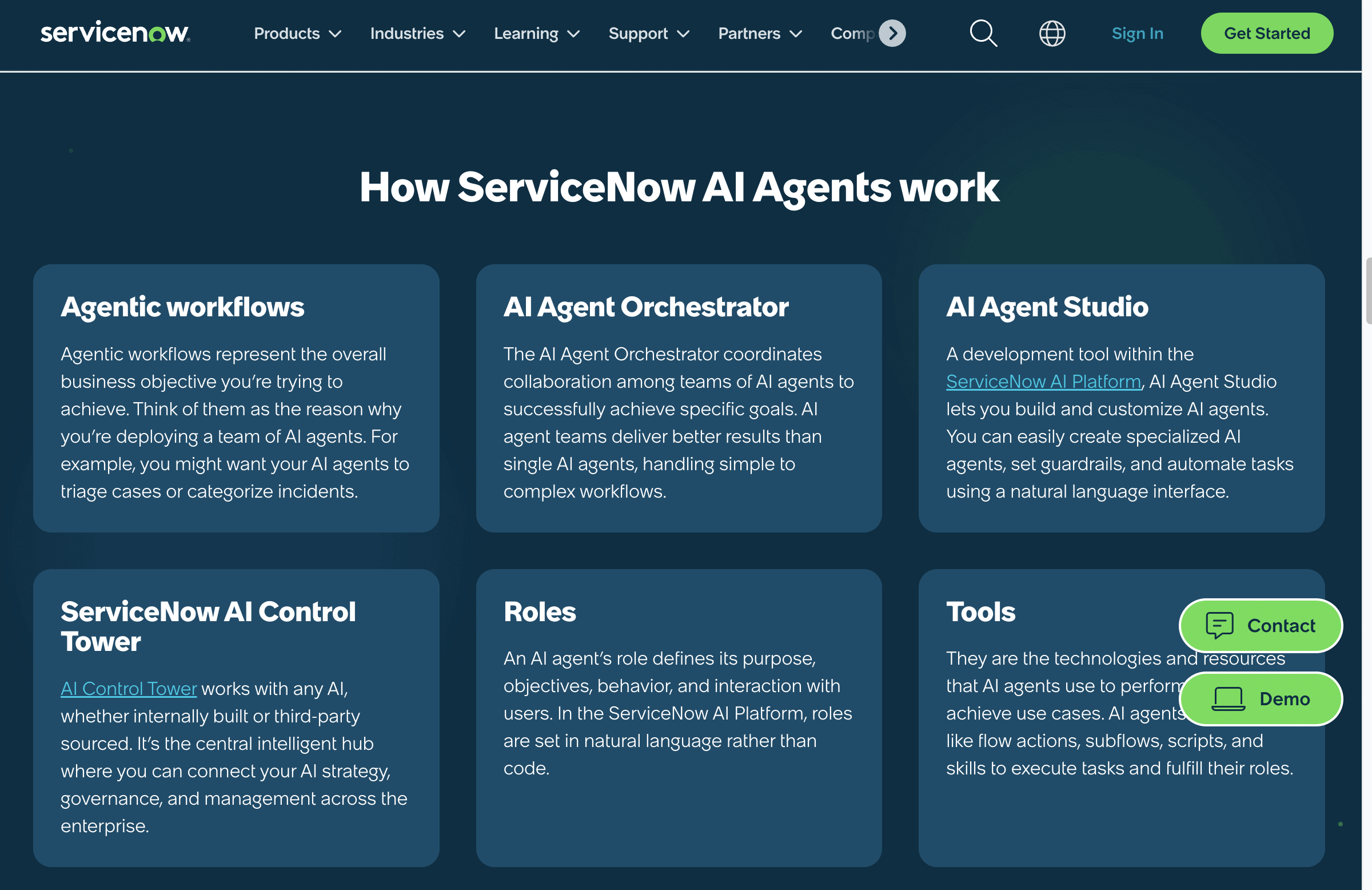The height and width of the screenshot is (890, 1372).
Task: Click the navigation scroll-right arrow icon
Action: tap(892, 33)
